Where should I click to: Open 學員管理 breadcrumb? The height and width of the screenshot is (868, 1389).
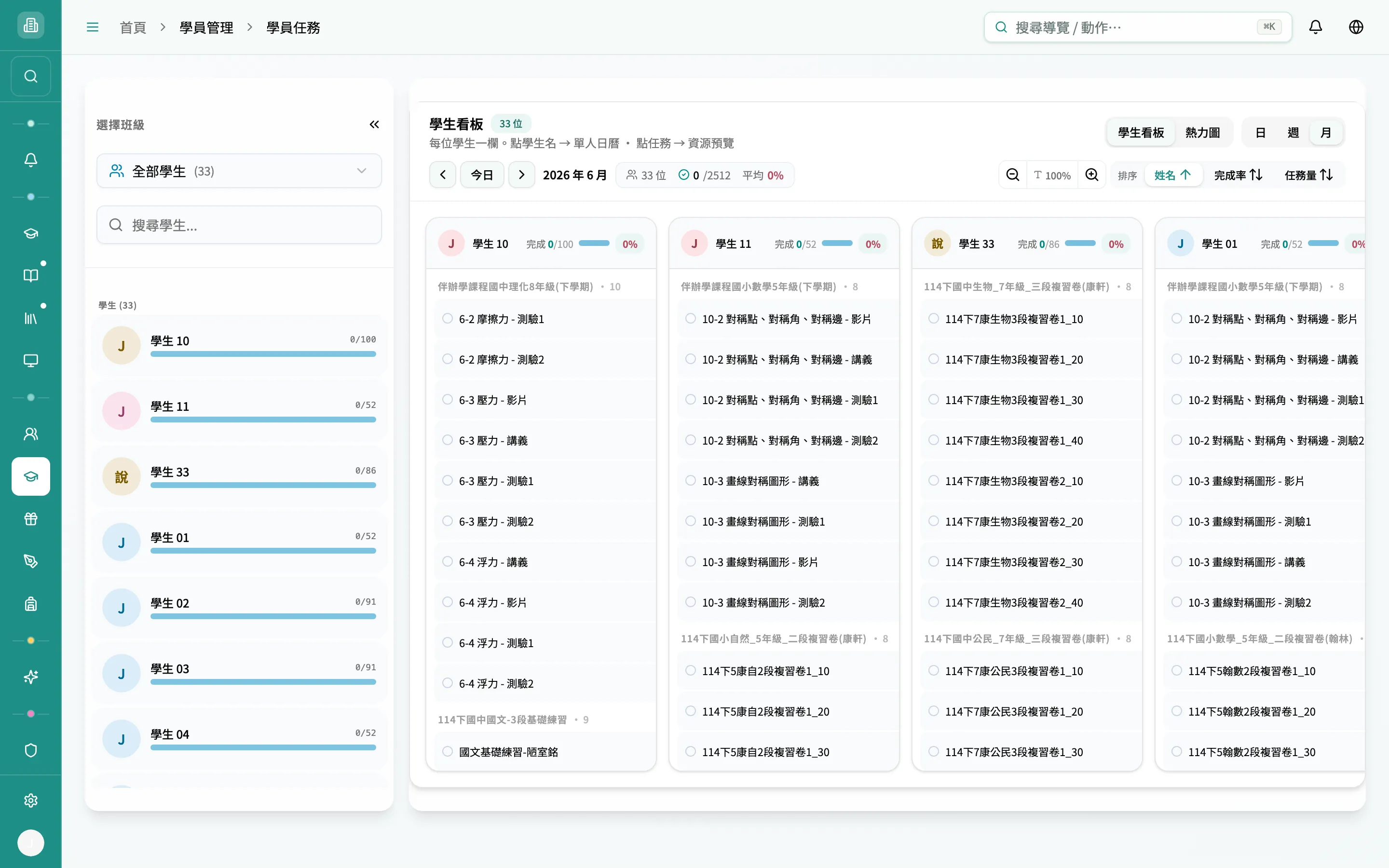[206, 27]
